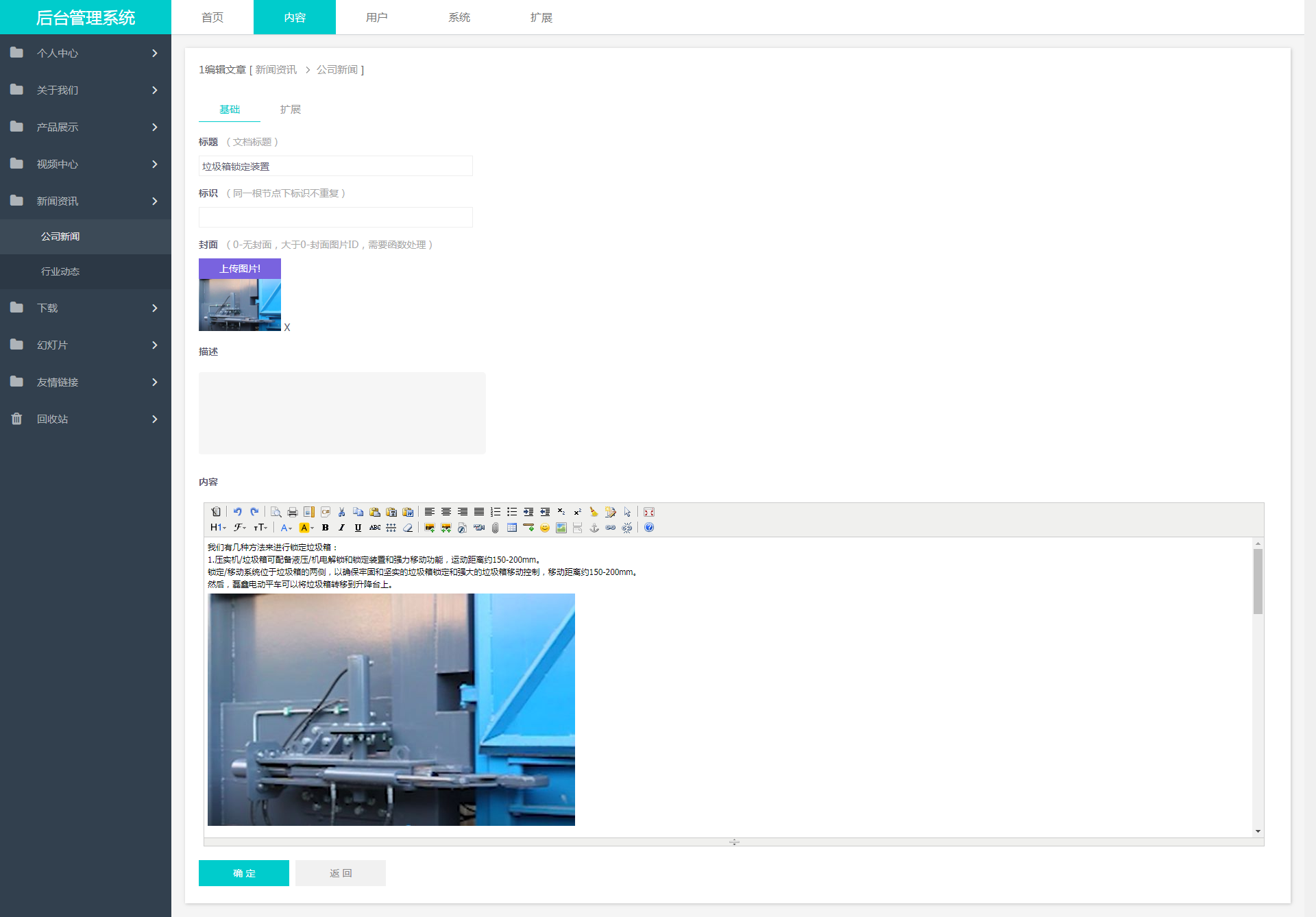Viewport: 1316px width, 917px height.
Task: Toggle bold formatting in editor
Action: click(x=326, y=528)
